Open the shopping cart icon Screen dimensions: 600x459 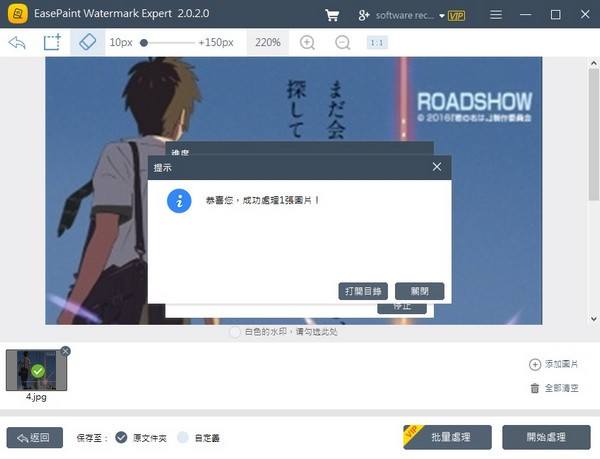[332, 15]
